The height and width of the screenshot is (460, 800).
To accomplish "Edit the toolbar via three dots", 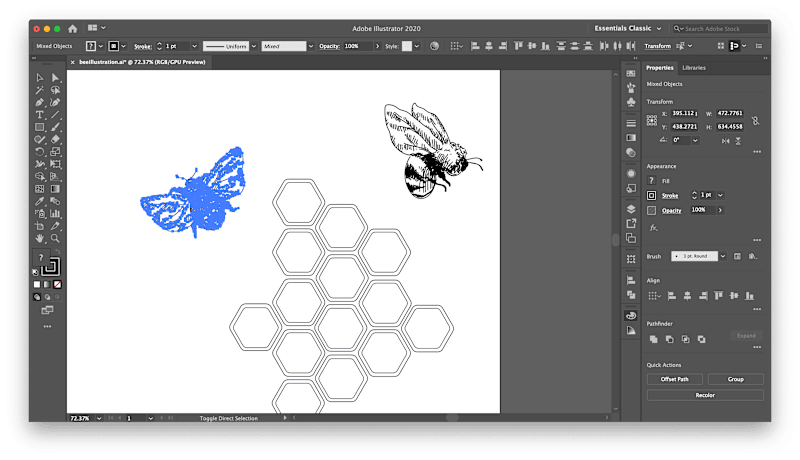I will coord(47,326).
